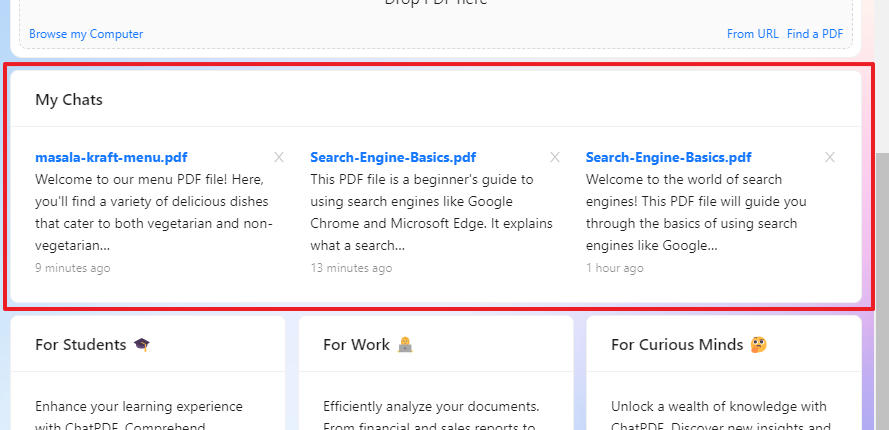Click the My Chats section heading
Image resolution: width=889 pixels, height=430 pixels.
click(x=69, y=99)
